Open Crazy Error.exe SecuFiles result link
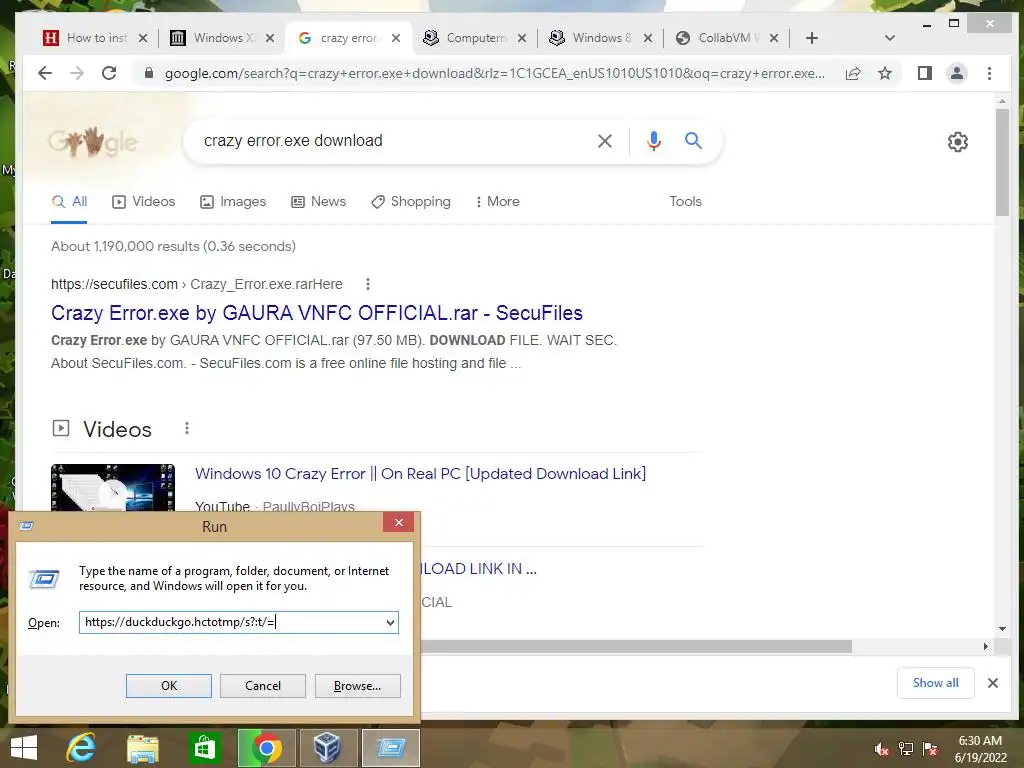 click(317, 313)
